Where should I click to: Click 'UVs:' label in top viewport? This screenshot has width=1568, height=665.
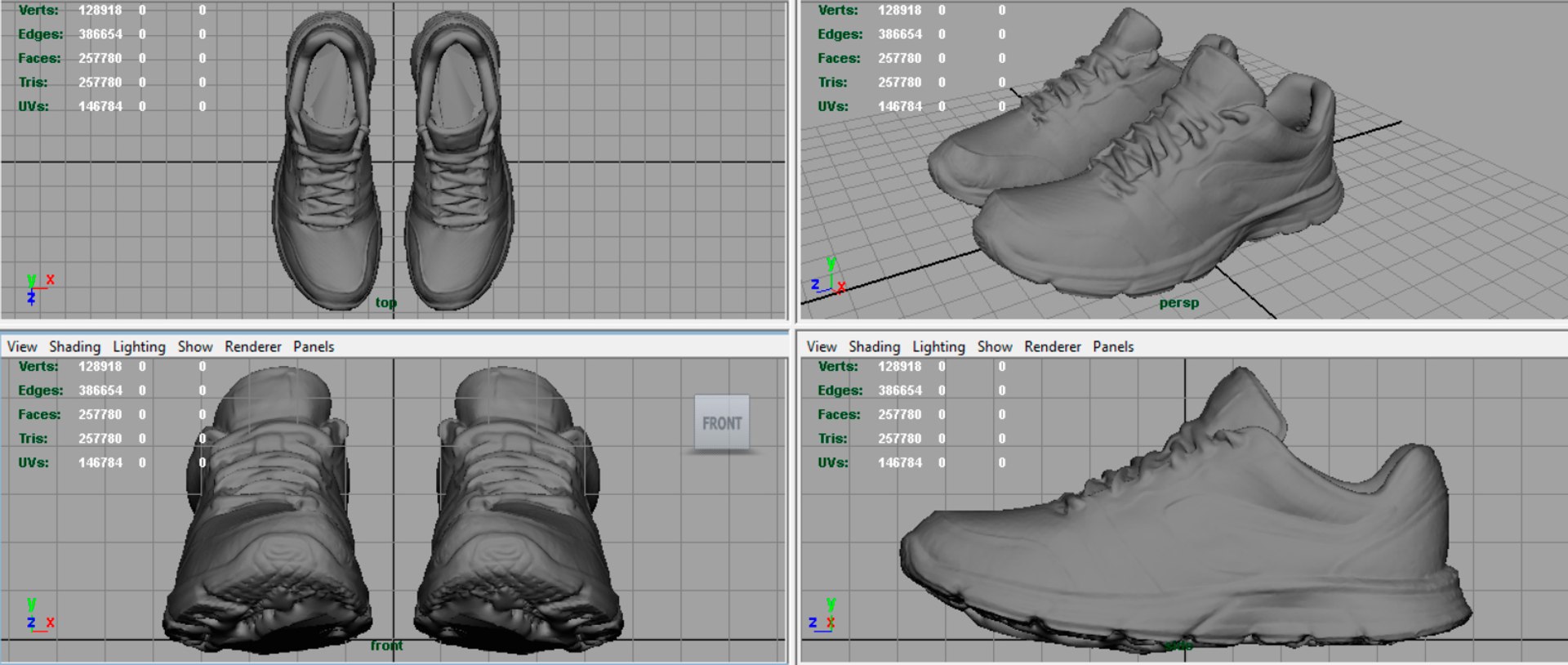(33, 106)
